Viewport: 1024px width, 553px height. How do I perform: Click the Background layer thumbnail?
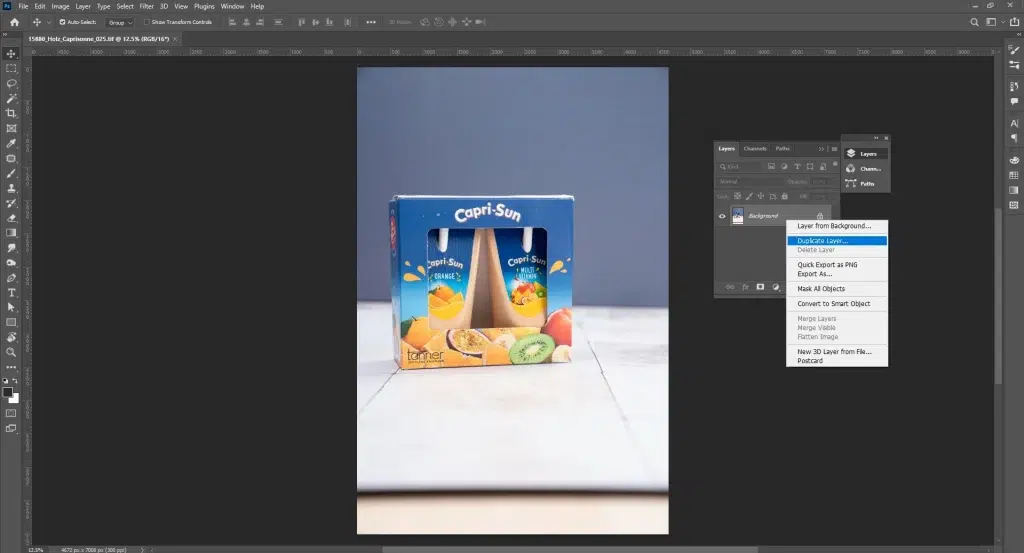pyautogui.click(x=738, y=216)
